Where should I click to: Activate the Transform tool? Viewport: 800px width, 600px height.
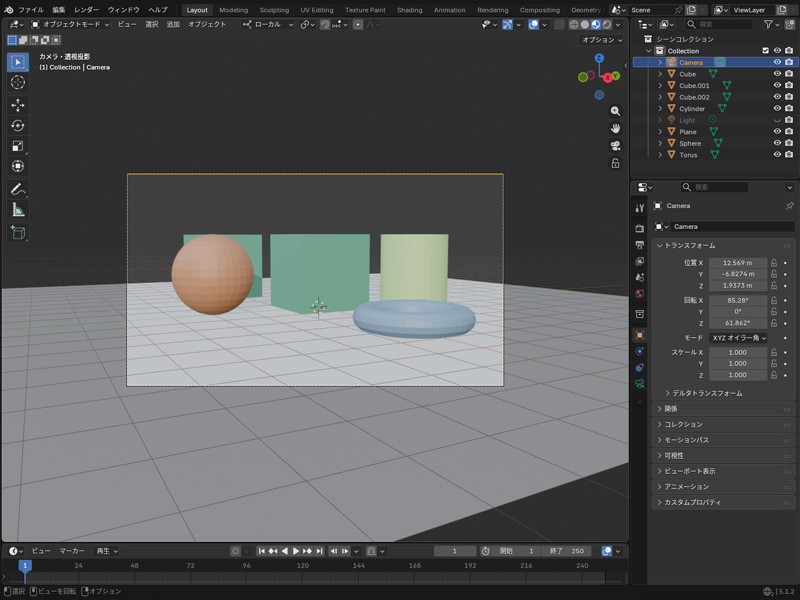pyautogui.click(x=18, y=166)
